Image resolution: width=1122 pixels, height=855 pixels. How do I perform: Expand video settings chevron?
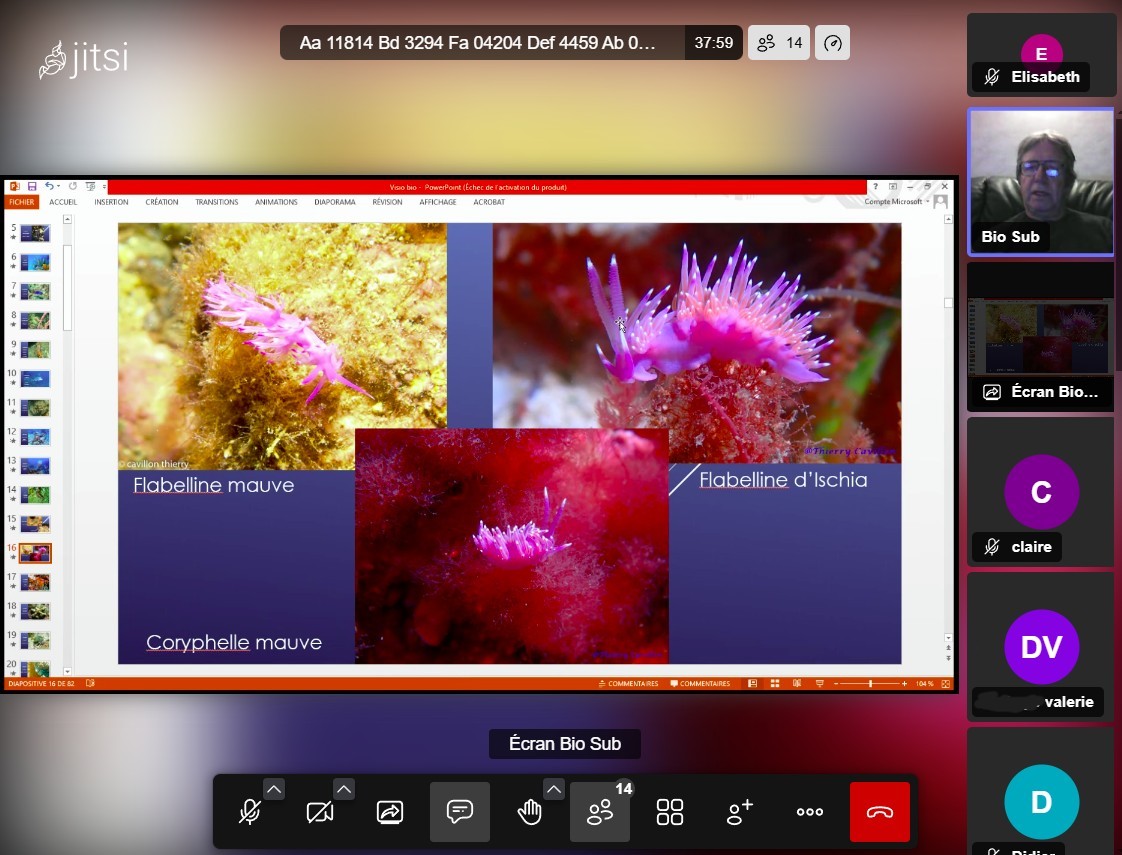344,789
